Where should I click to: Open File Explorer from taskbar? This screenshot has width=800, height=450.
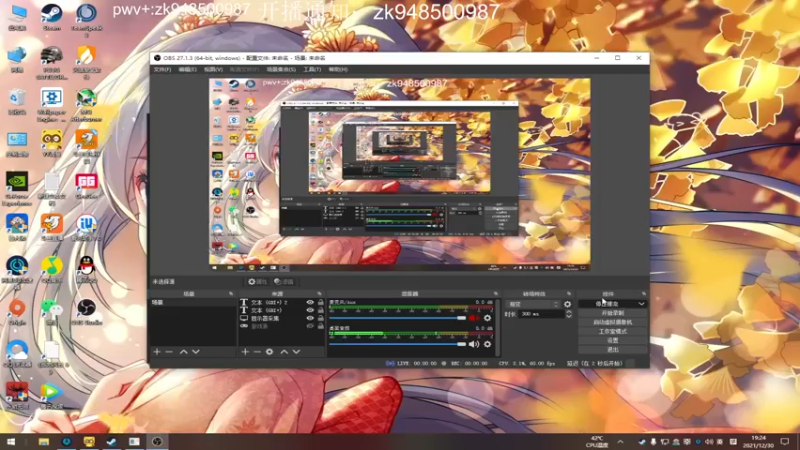[44, 441]
